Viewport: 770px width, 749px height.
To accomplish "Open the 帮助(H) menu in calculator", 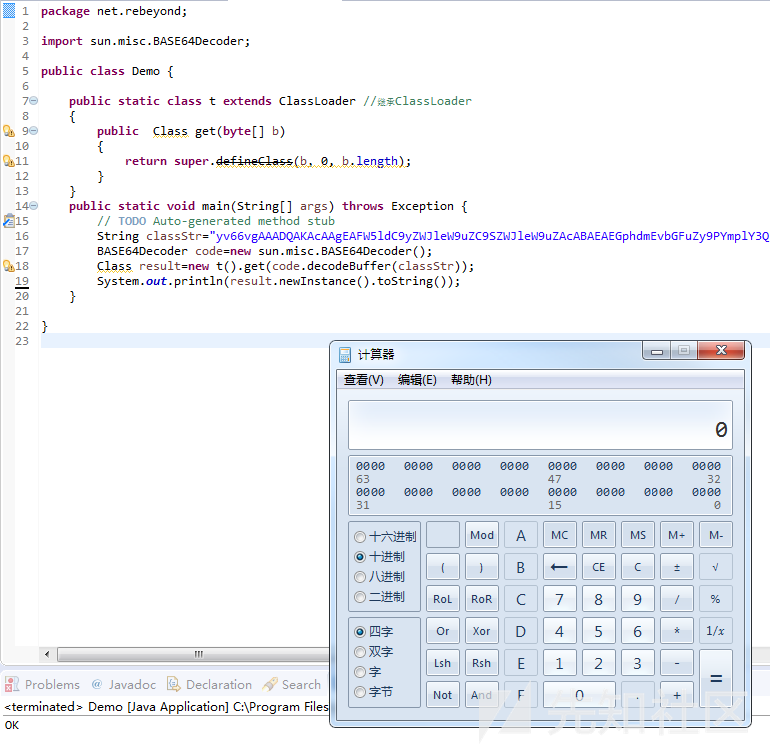I will [x=471, y=380].
